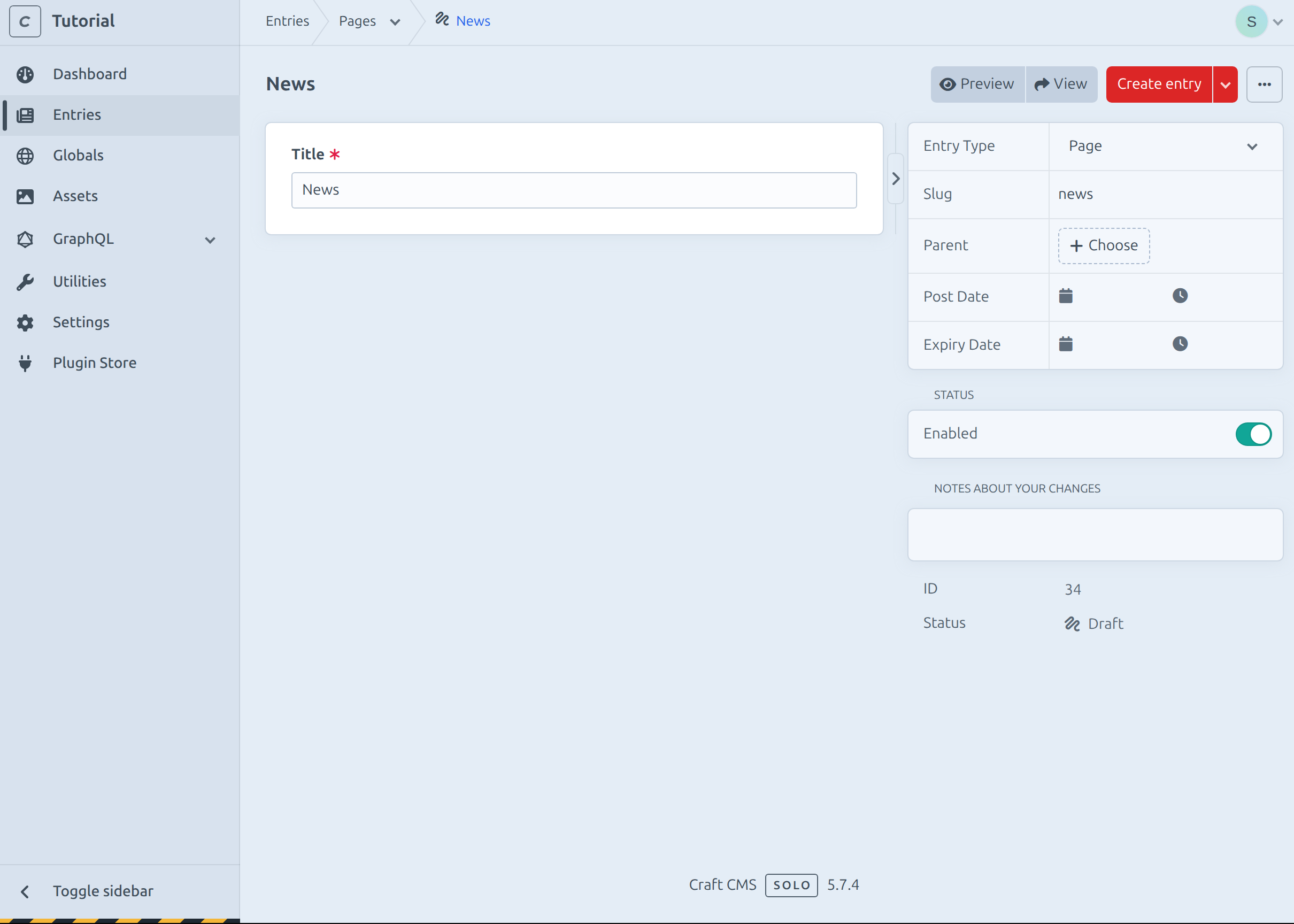Click the GraphQL bell icon
Viewport: 1294px width, 924px height.
26,240
